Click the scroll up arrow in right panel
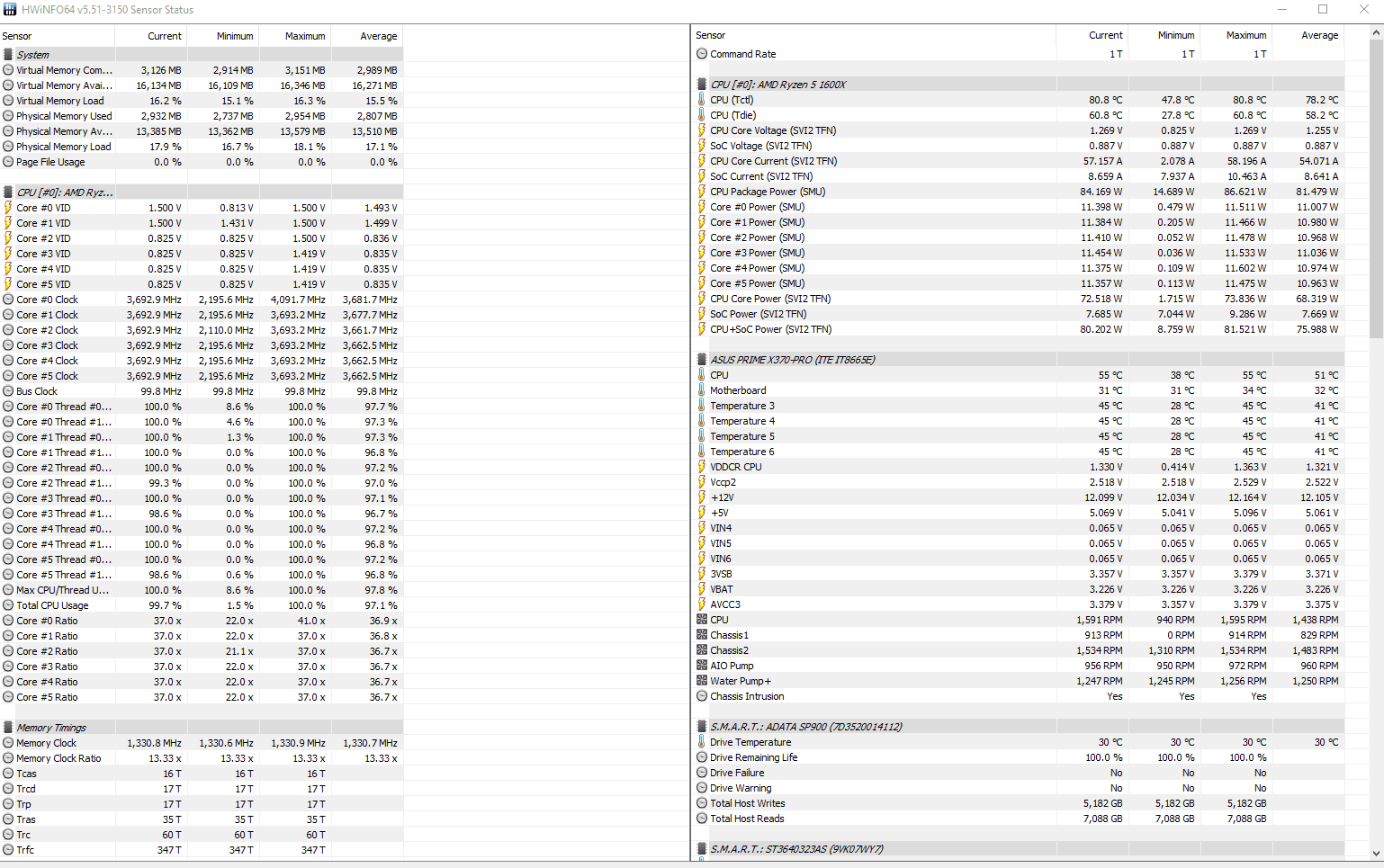Image resolution: width=1384 pixels, height=868 pixels. pyautogui.click(x=1376, y=32)
